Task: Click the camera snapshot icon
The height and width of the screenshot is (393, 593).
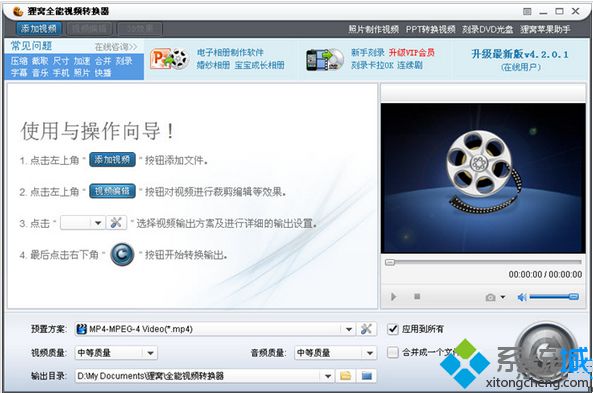Action: [x=490, y=298]
